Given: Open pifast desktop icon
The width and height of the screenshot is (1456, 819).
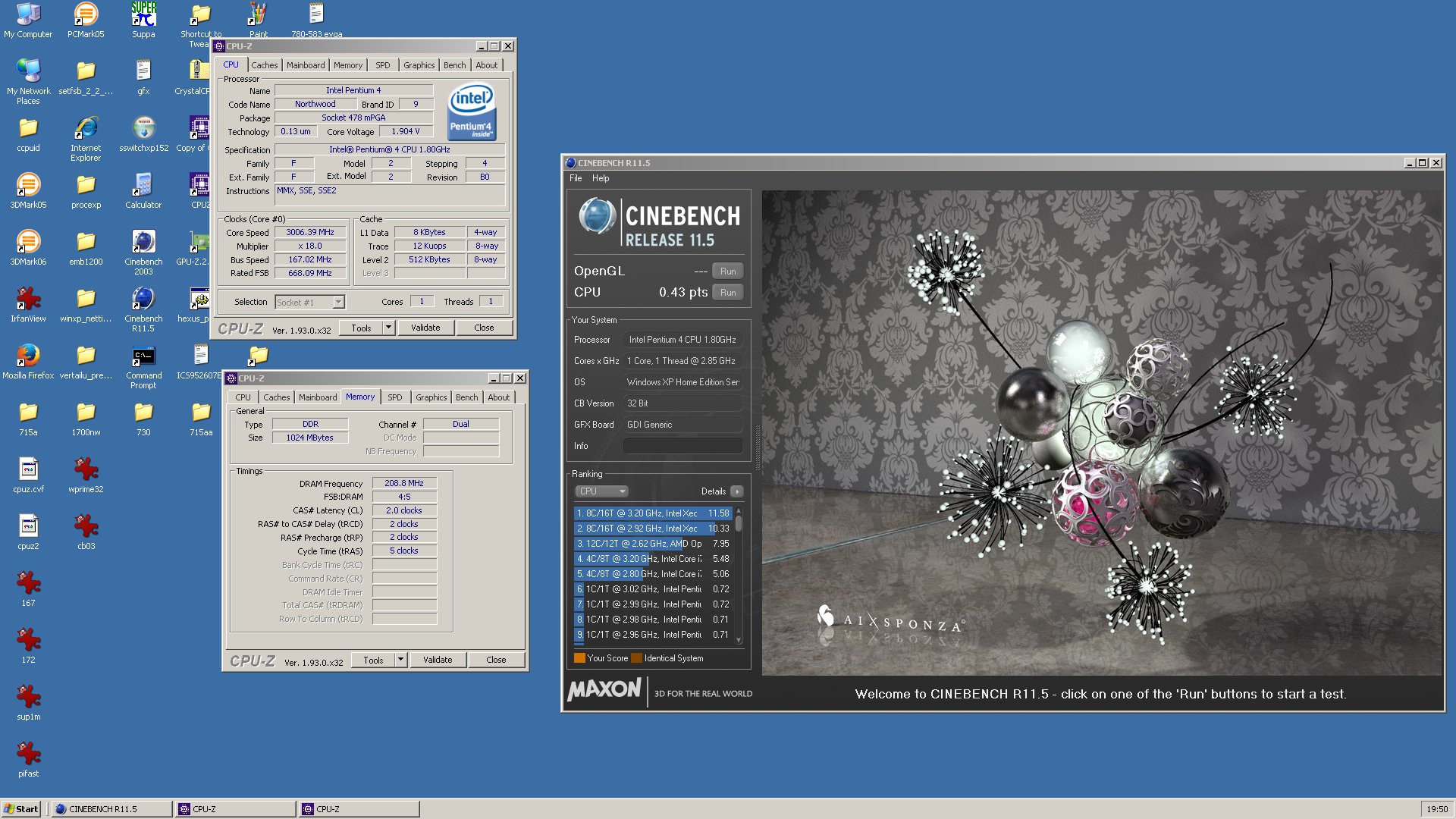Looking at the screenshot, I should point(28,760).
